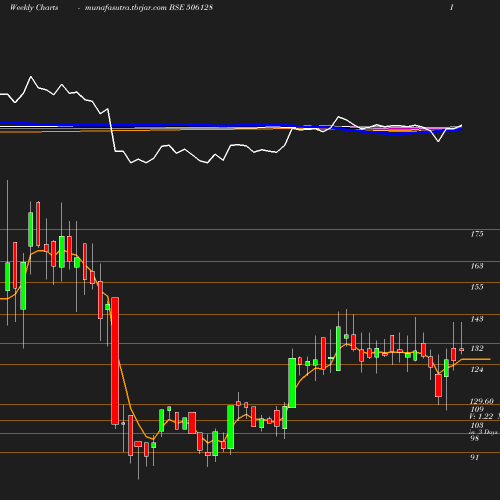Click the 'in 3 Days' text
The width and height of the screenshot is (500, 500).
pos(483,432)
